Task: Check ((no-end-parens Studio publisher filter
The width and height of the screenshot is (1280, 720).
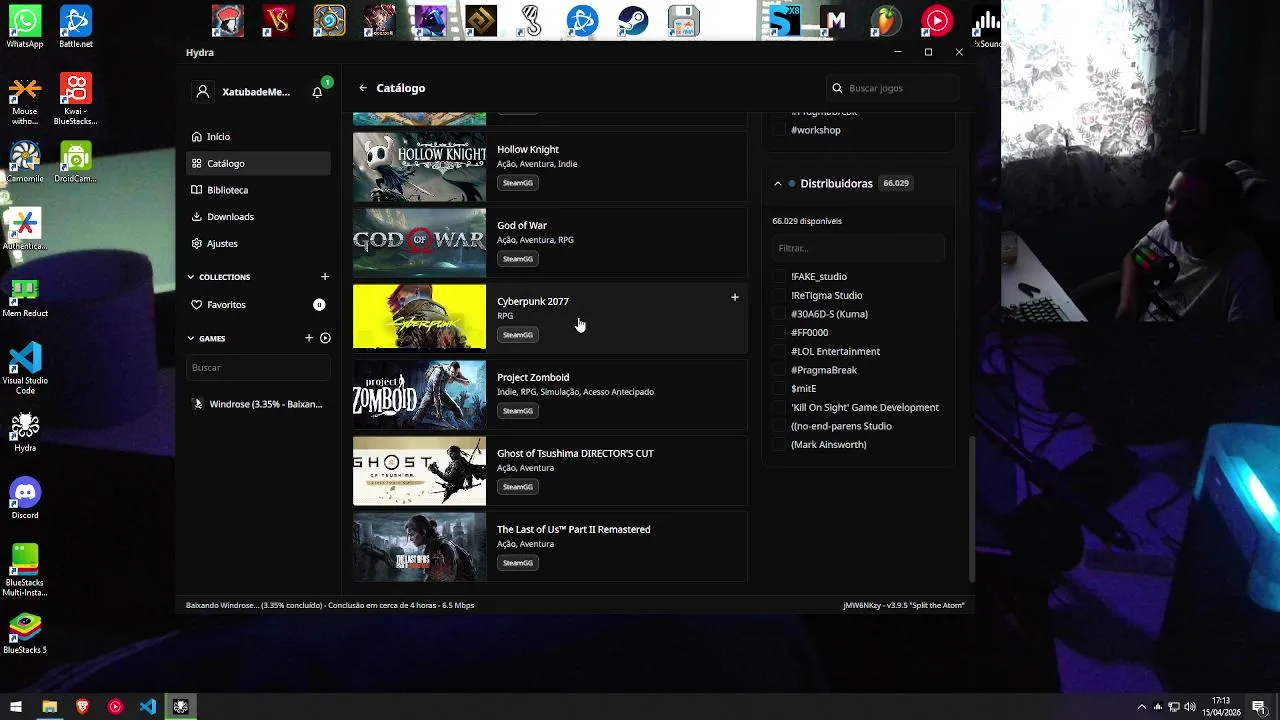Action: (780, 426)
